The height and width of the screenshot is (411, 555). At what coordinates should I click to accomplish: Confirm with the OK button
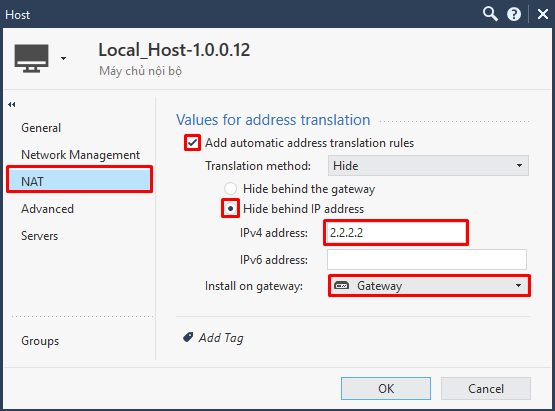[386, 388]
